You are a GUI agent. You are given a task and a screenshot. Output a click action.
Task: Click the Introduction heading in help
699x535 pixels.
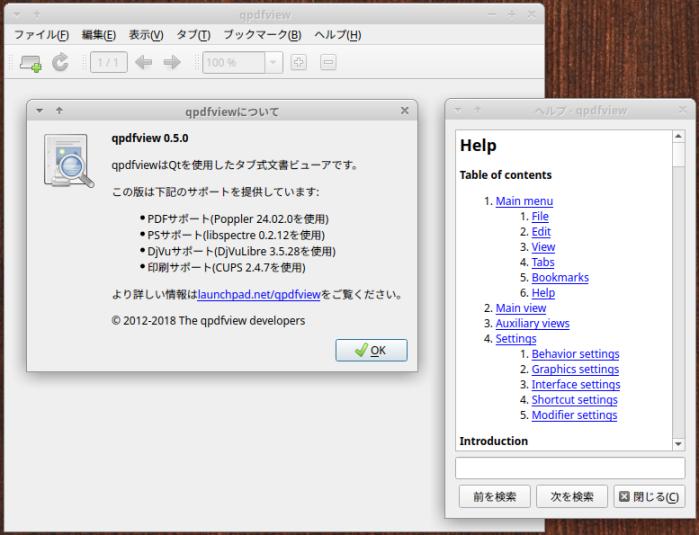click(493, 441)
